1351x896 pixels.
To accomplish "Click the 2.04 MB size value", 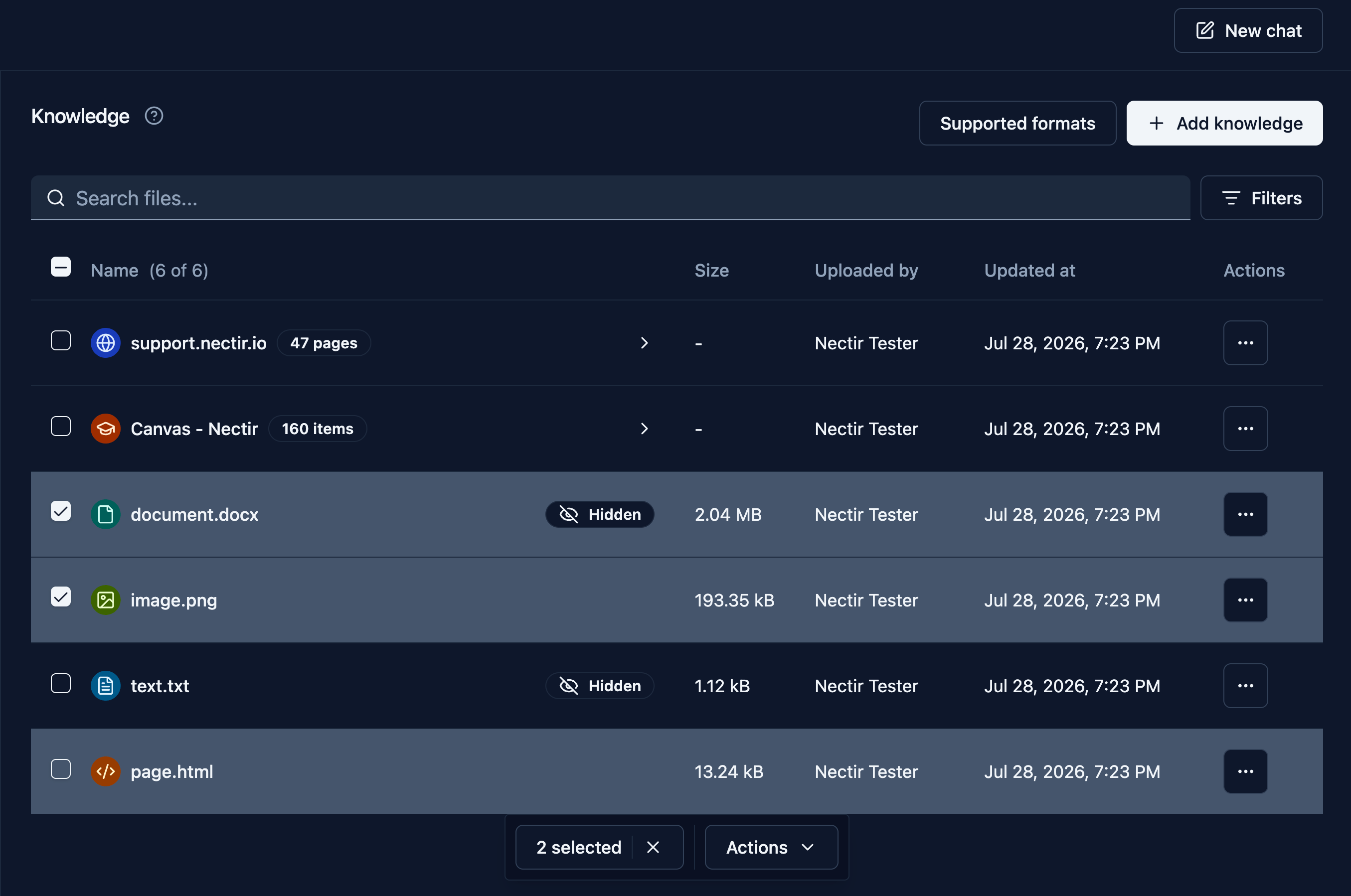I will click(x=728, y=514).
